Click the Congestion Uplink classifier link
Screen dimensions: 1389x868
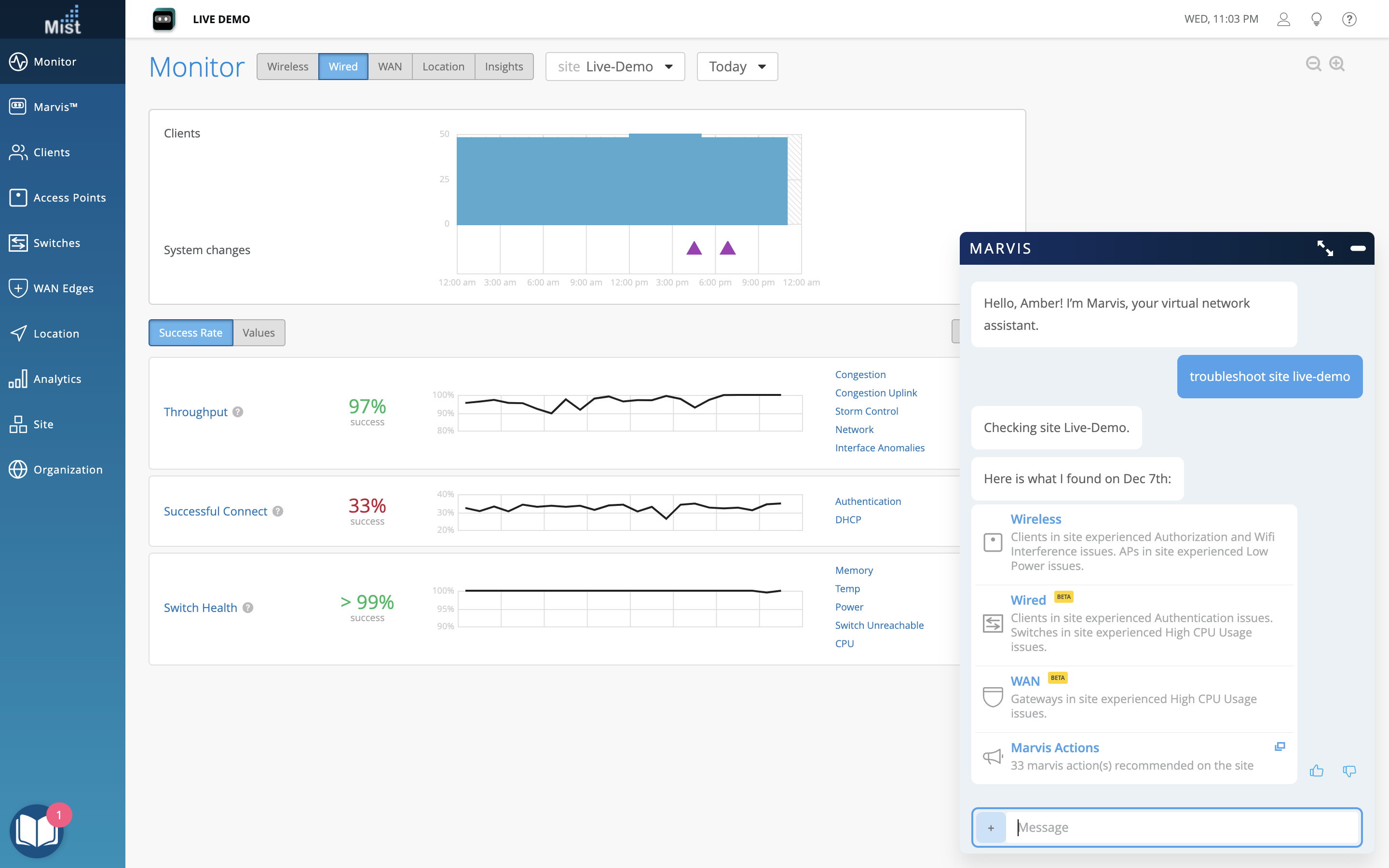tap(875, 393)
